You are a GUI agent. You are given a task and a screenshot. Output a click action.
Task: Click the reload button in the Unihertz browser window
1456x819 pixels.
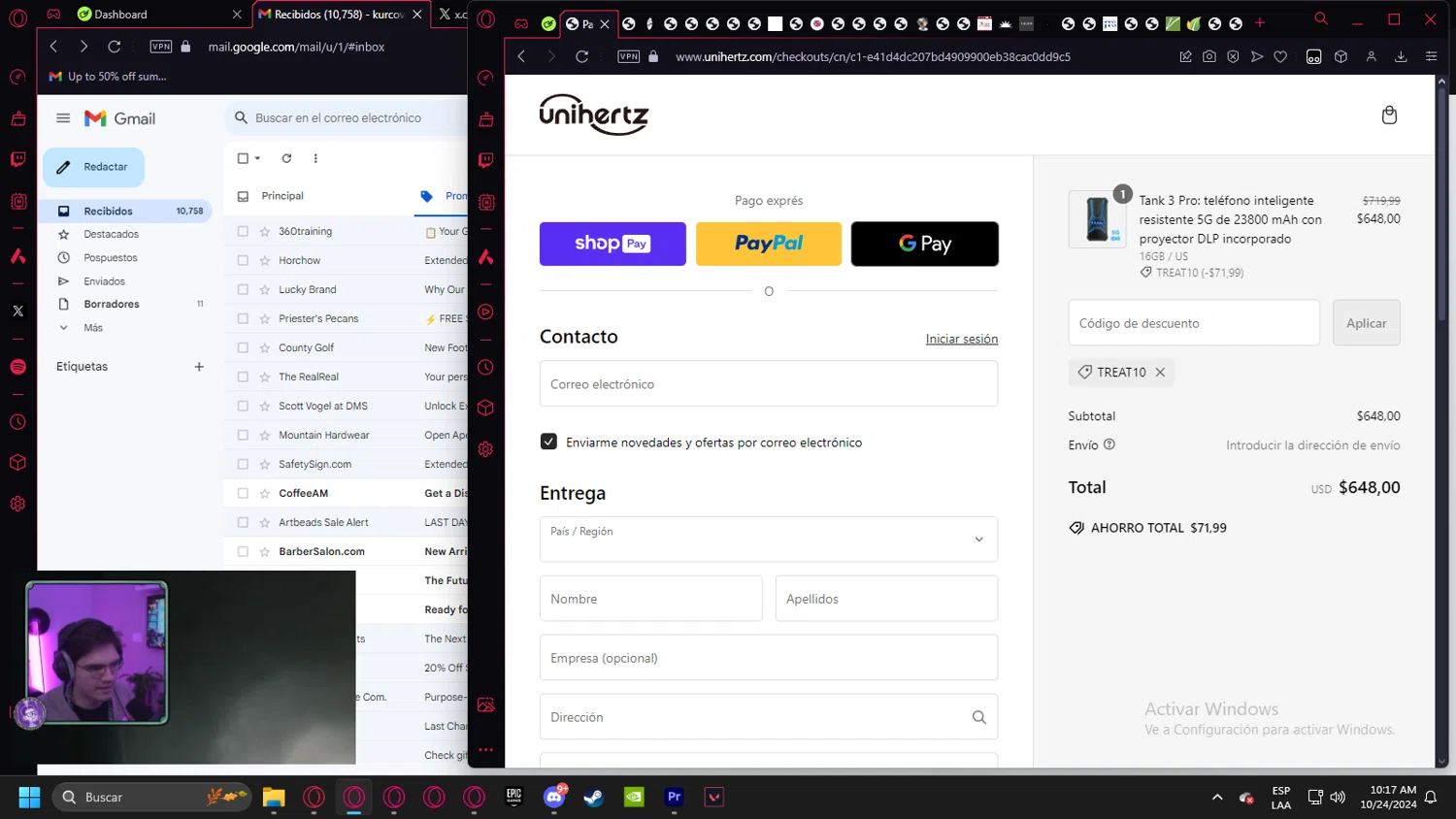coord(582,56)
